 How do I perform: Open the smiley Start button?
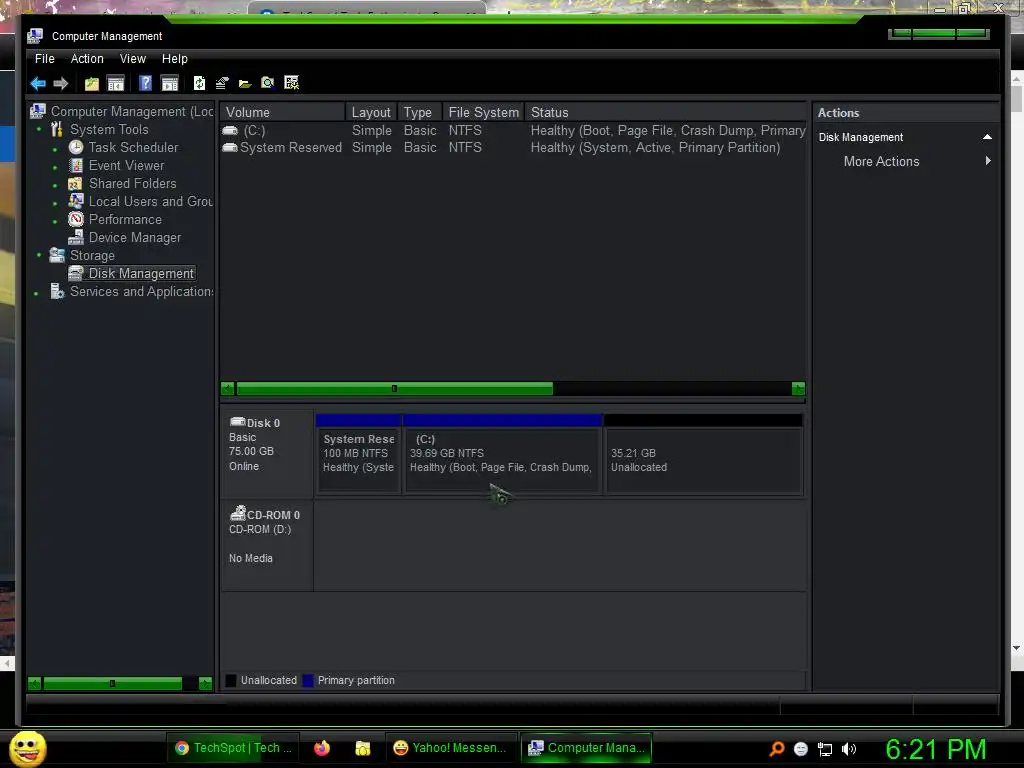[28, 748]
